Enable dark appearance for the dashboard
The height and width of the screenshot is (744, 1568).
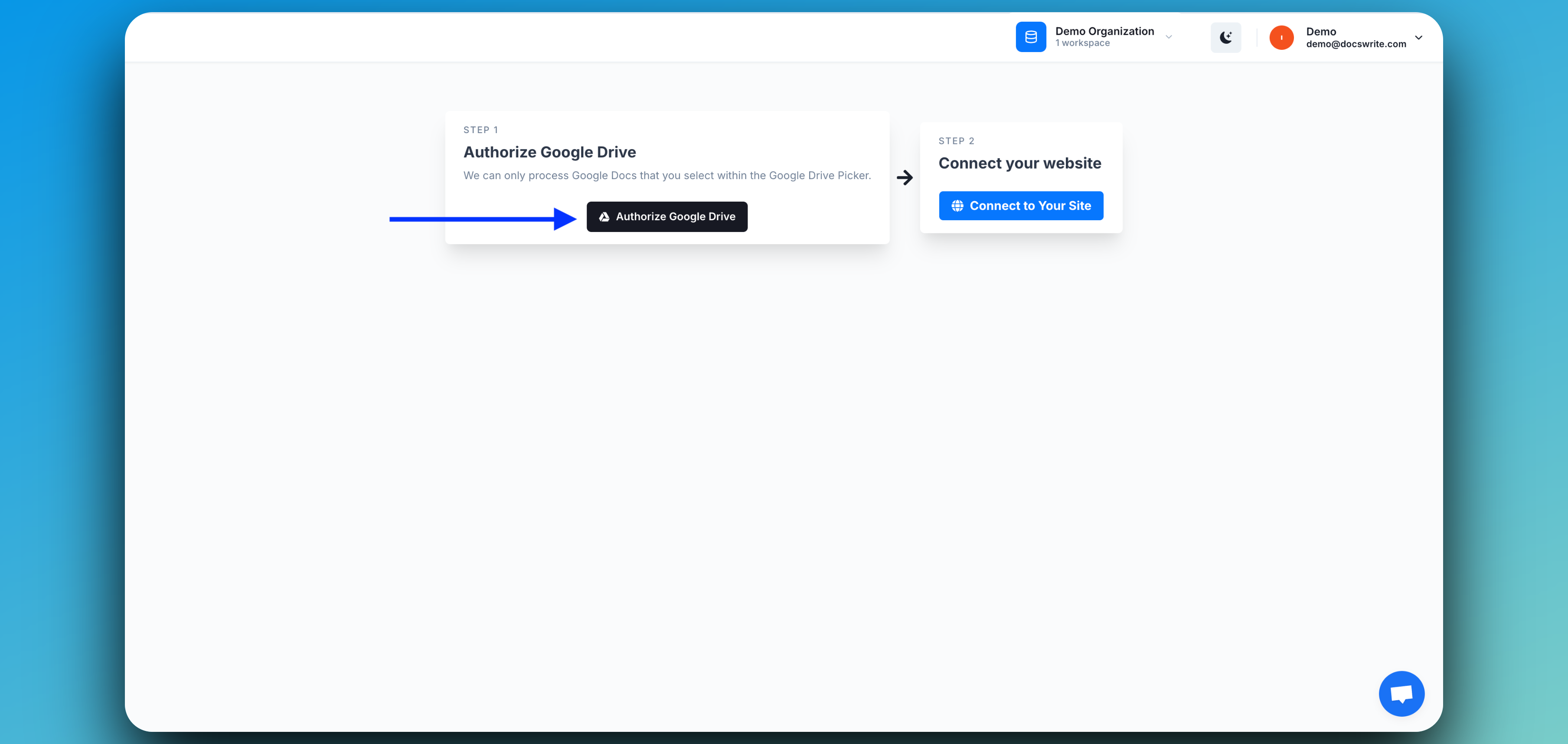[x=1226, y=37]
